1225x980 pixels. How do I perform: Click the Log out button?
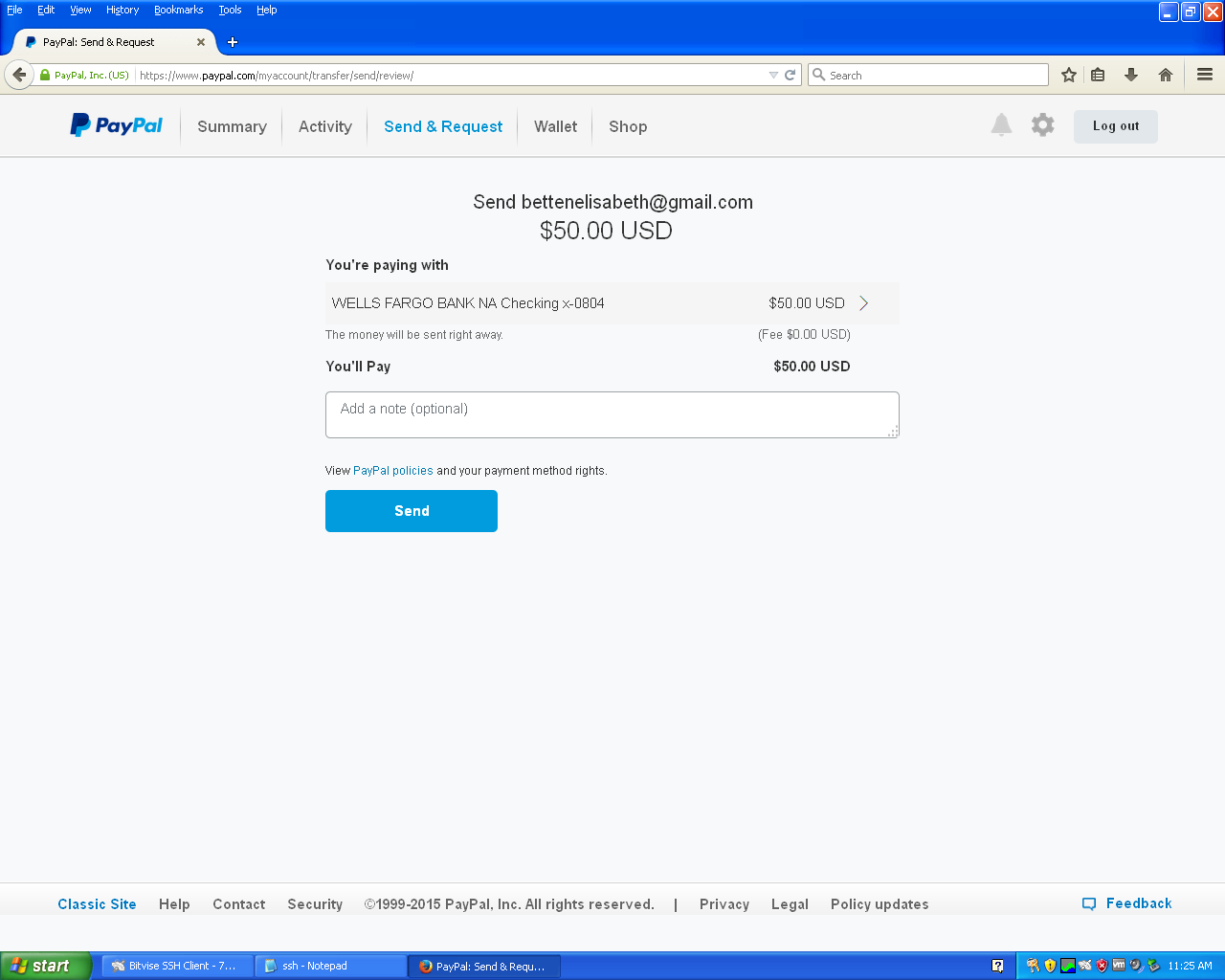click(1116, 126)
